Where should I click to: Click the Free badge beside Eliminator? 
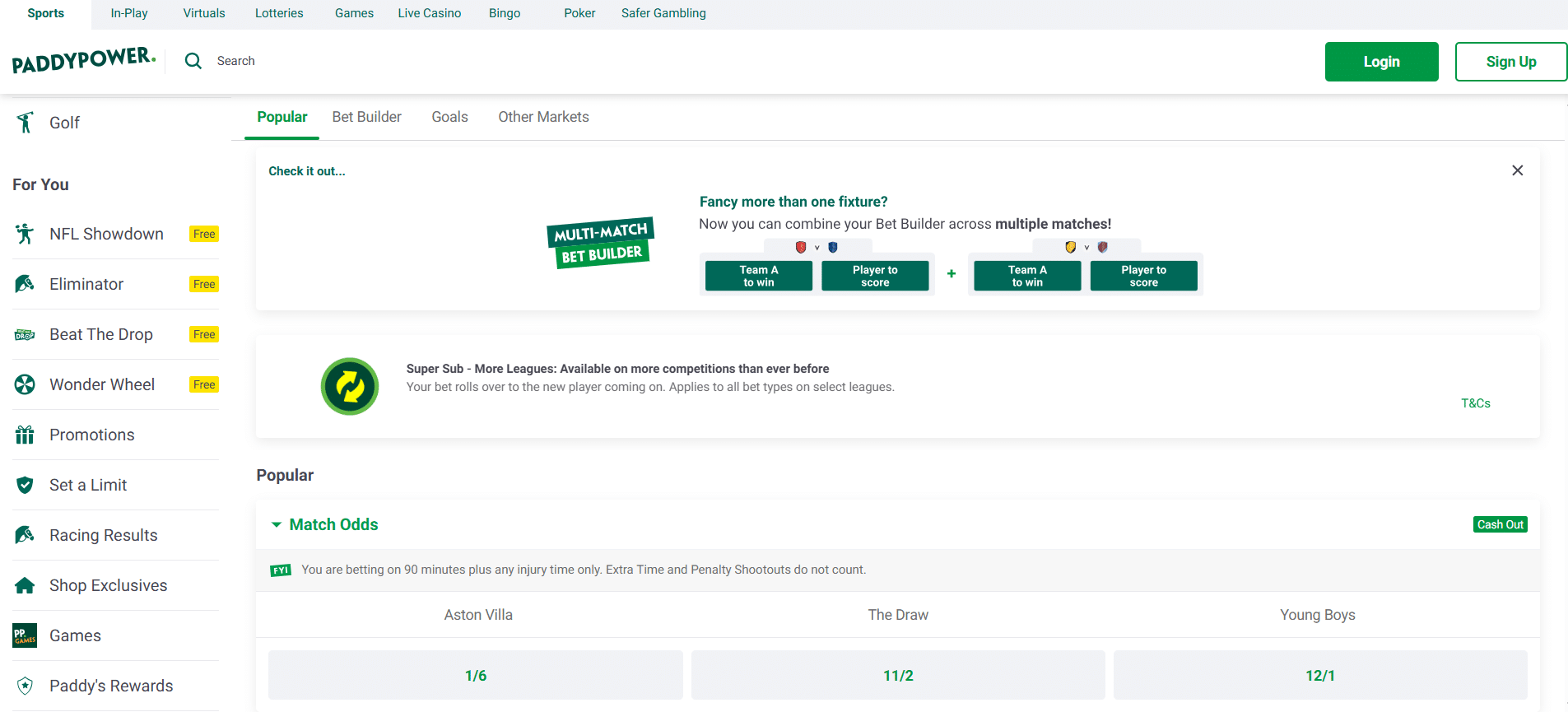(204, 284)
